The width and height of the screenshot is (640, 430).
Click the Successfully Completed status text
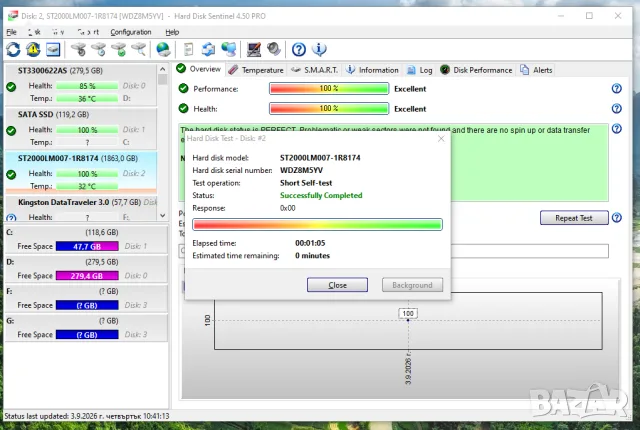pyautogui.click(x=321, y=195)
